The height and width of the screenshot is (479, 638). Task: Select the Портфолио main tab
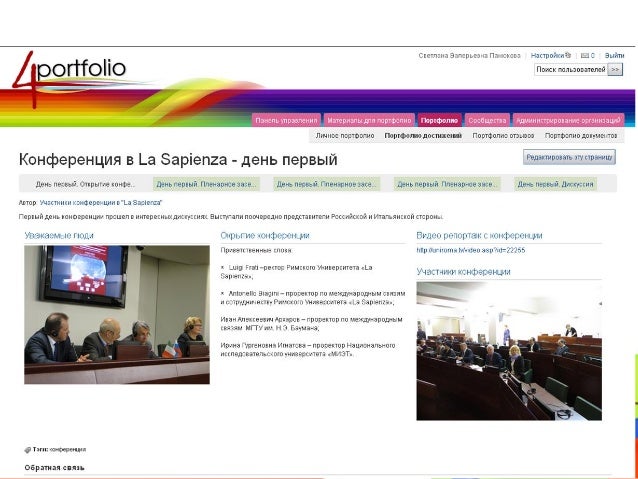pos(439,120)
